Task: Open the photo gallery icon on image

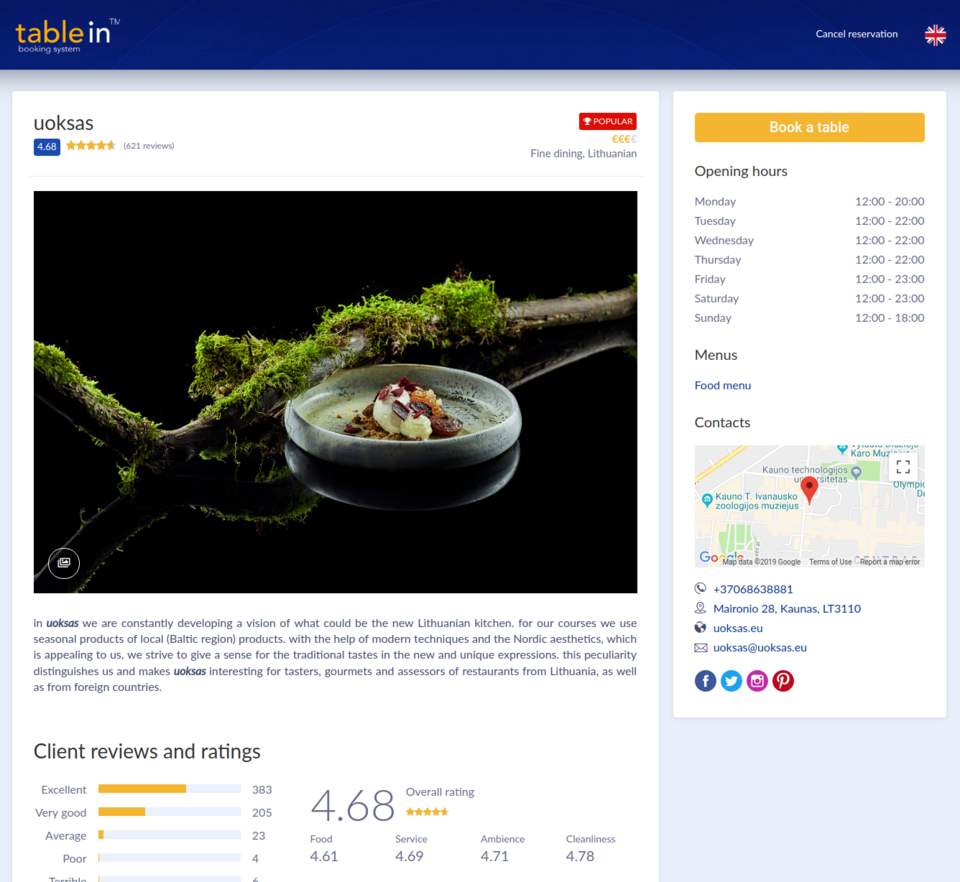Action: (64, 562)
